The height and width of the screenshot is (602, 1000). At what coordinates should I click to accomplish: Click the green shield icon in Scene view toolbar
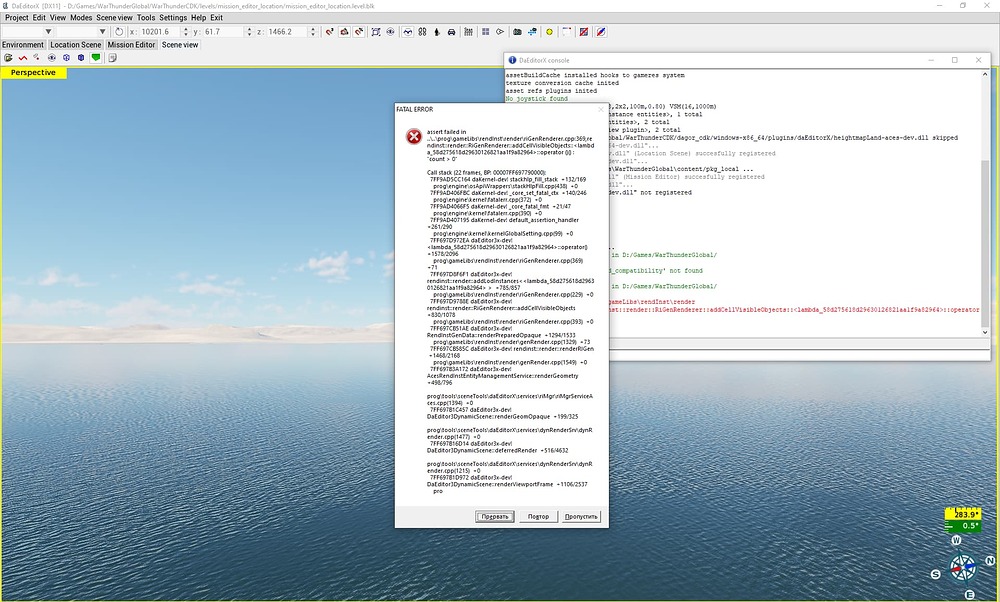(x=96, y=58)
